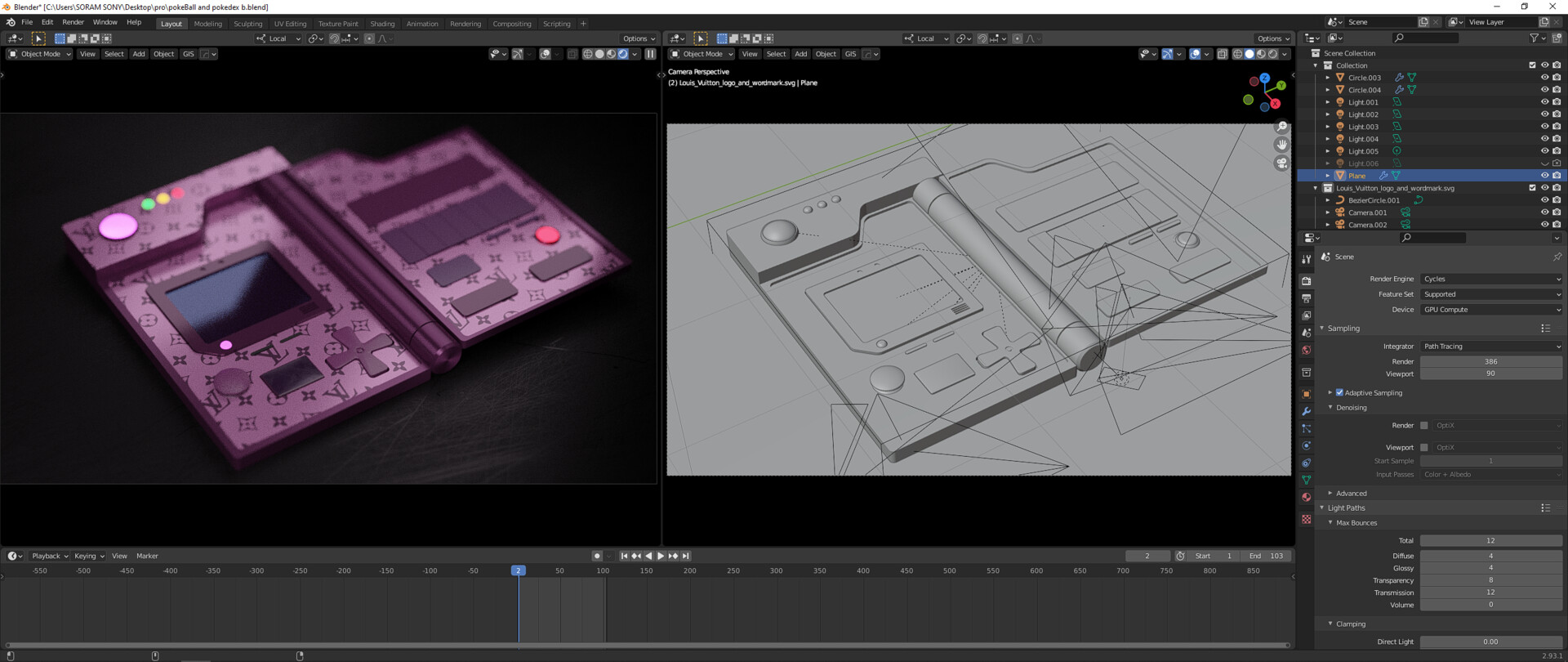
Task: Click the Render samples field showing 386
Action: tap(1490, 361)
